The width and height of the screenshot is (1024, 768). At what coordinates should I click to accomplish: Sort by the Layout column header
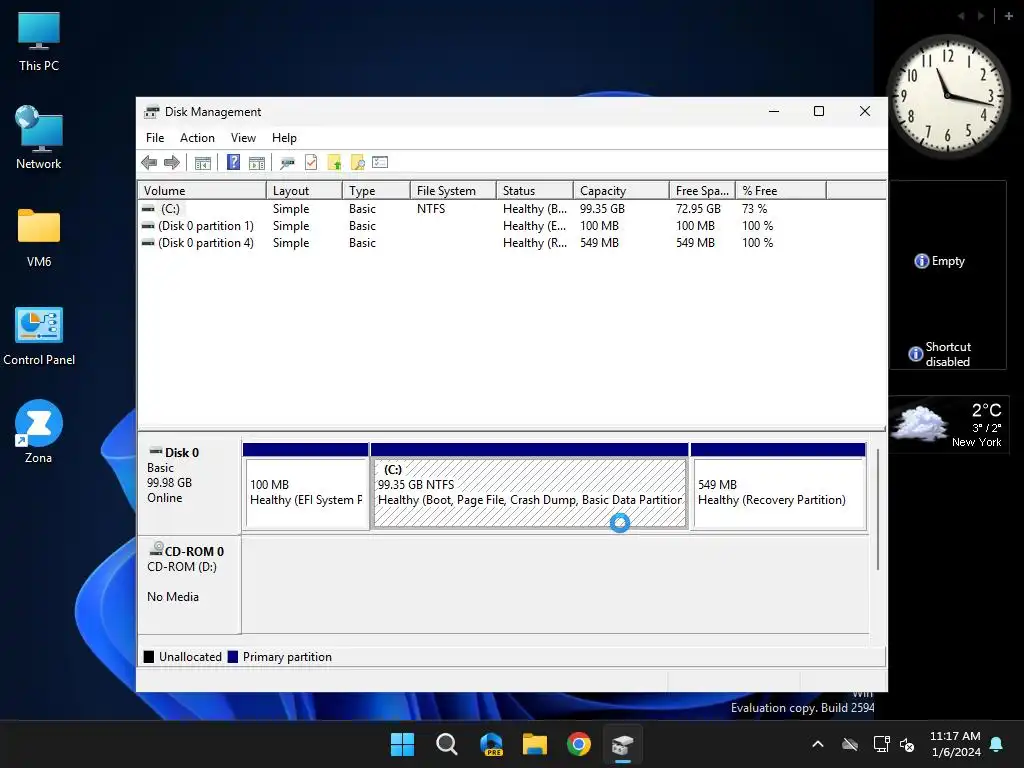point(304,191)
